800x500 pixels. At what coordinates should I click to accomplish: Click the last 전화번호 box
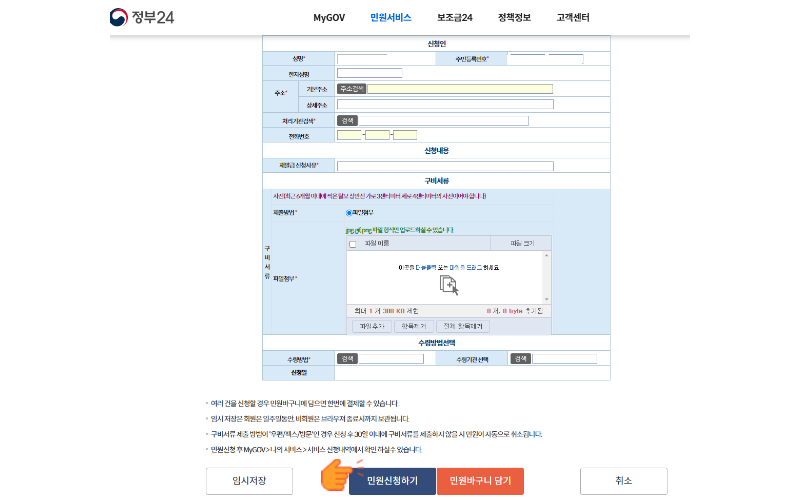coord(405,135)
